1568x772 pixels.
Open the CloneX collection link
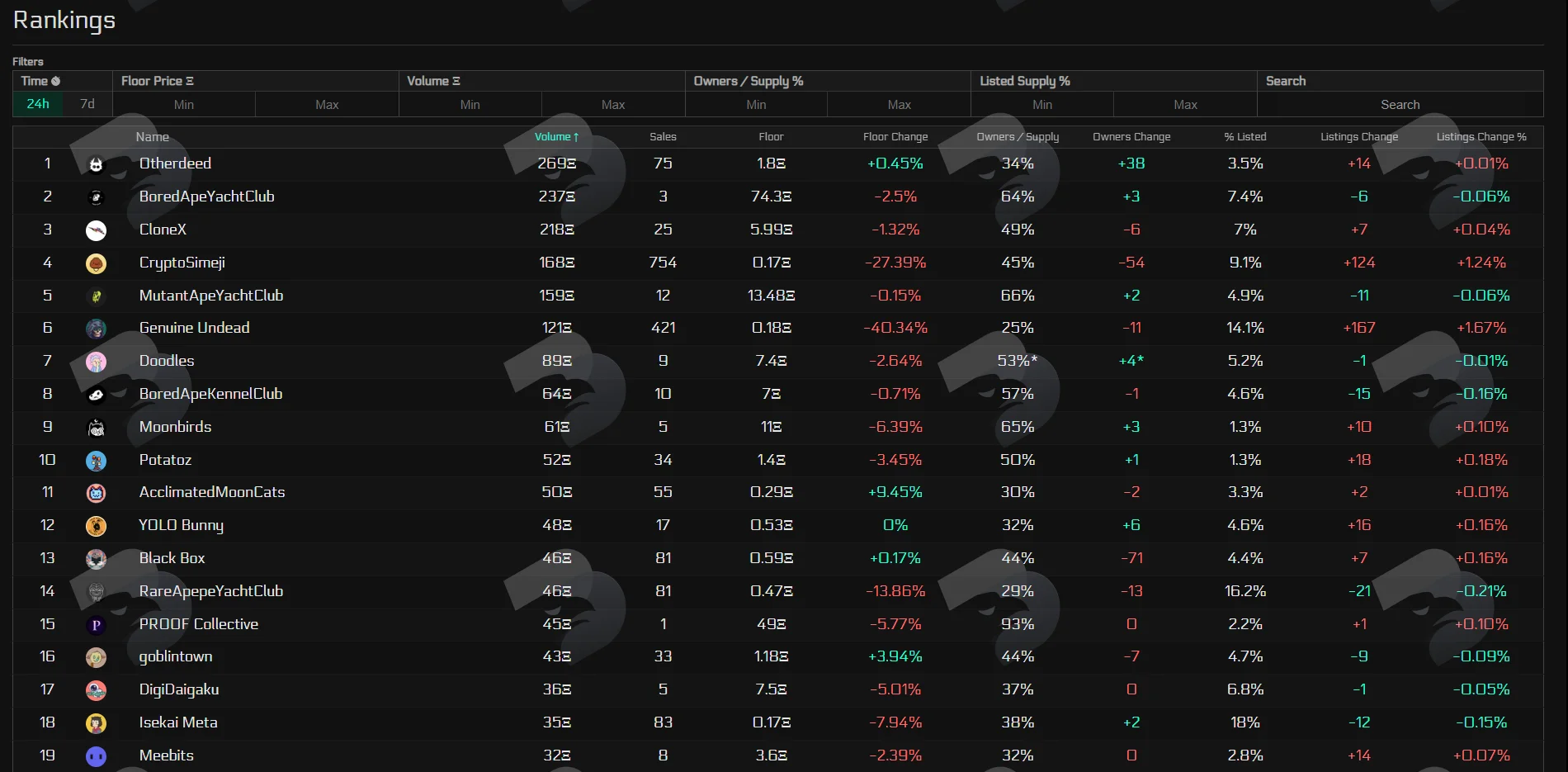click(x=163, y=230)
